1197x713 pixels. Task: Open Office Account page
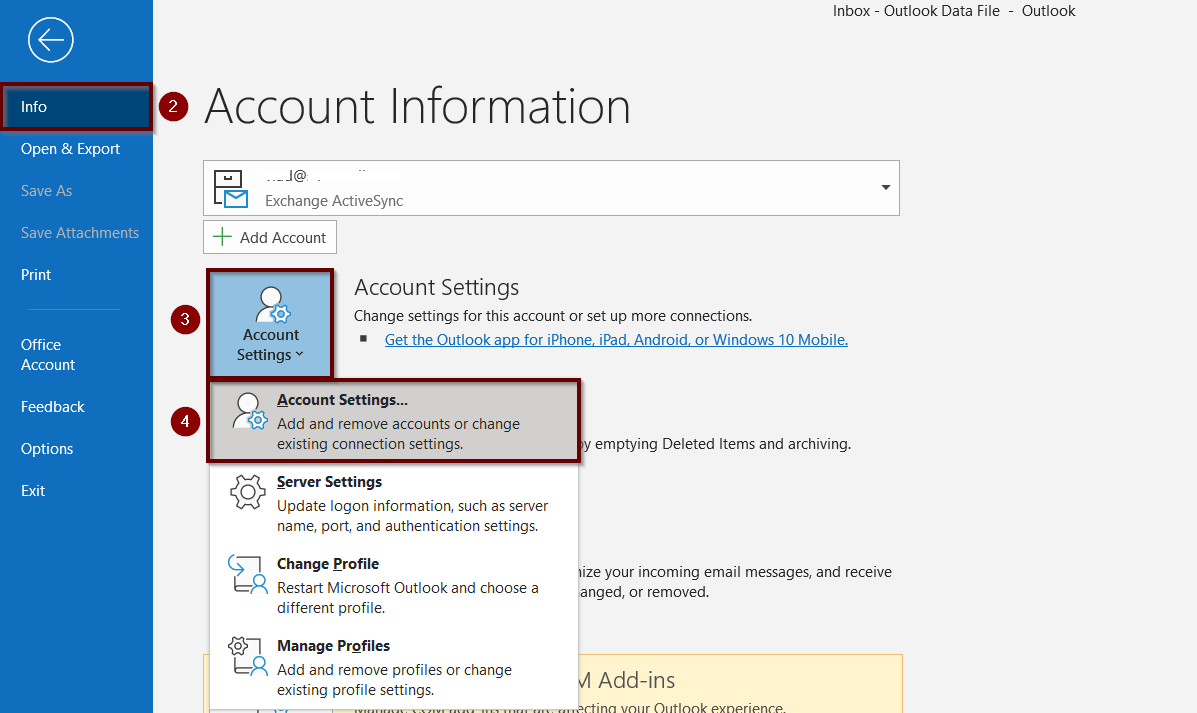pyautogui.click(x=47, y=355)
